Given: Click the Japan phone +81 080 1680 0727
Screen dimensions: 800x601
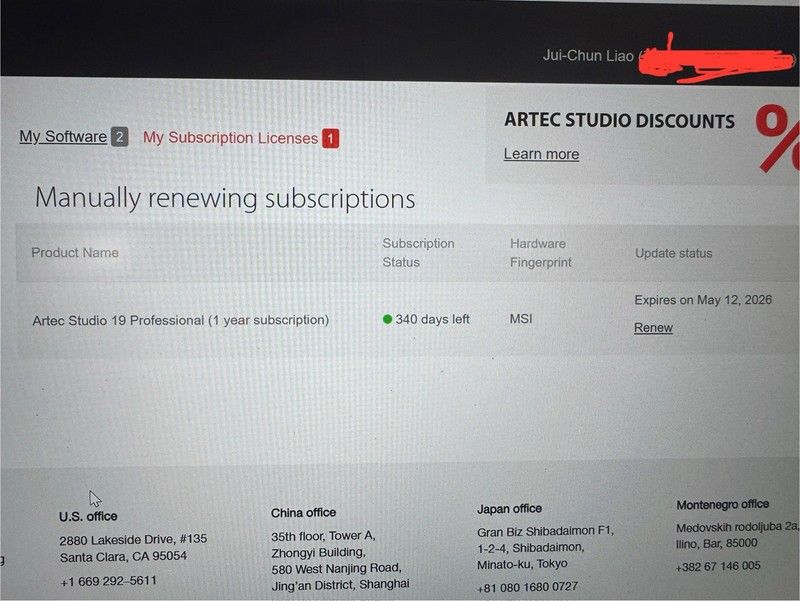Looking at the screenshot, I should pyautogui.click(x=528, y=587).
